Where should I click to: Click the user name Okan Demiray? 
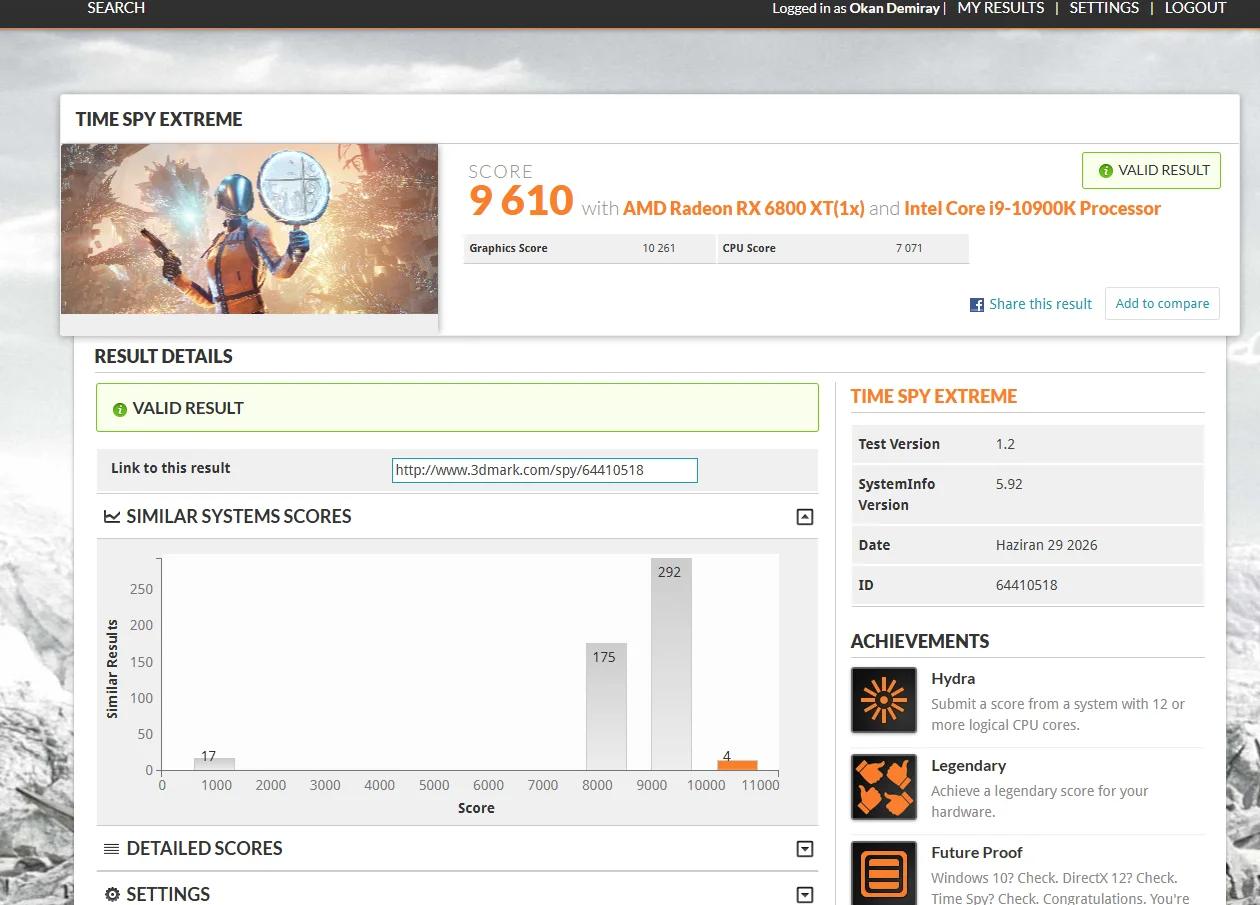895,8
